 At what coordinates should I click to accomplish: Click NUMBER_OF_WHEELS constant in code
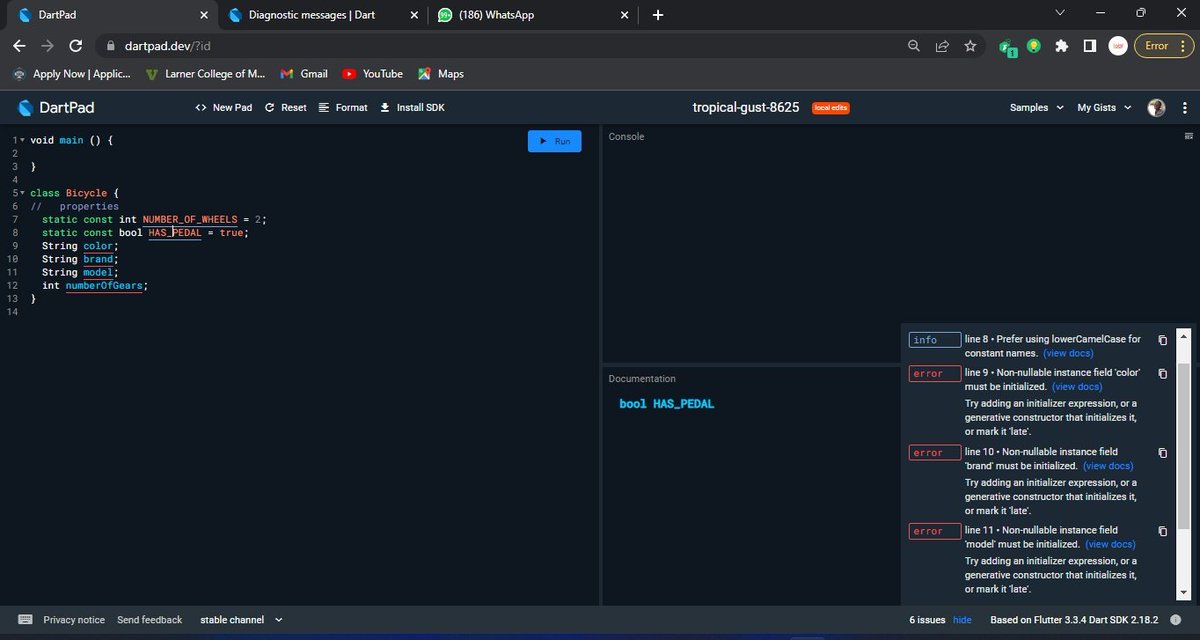(x=190, y=219)
